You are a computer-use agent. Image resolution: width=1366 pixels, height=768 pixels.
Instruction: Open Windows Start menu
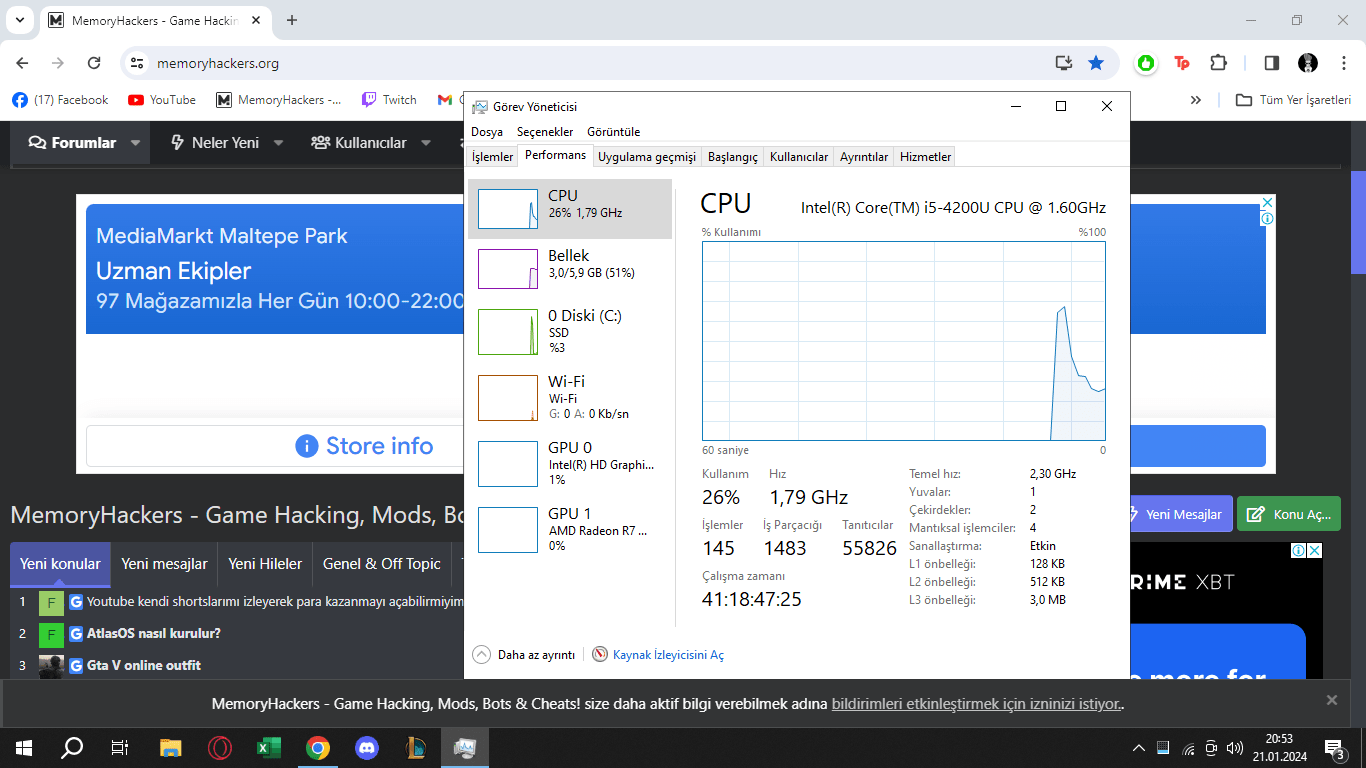(24, 747)
